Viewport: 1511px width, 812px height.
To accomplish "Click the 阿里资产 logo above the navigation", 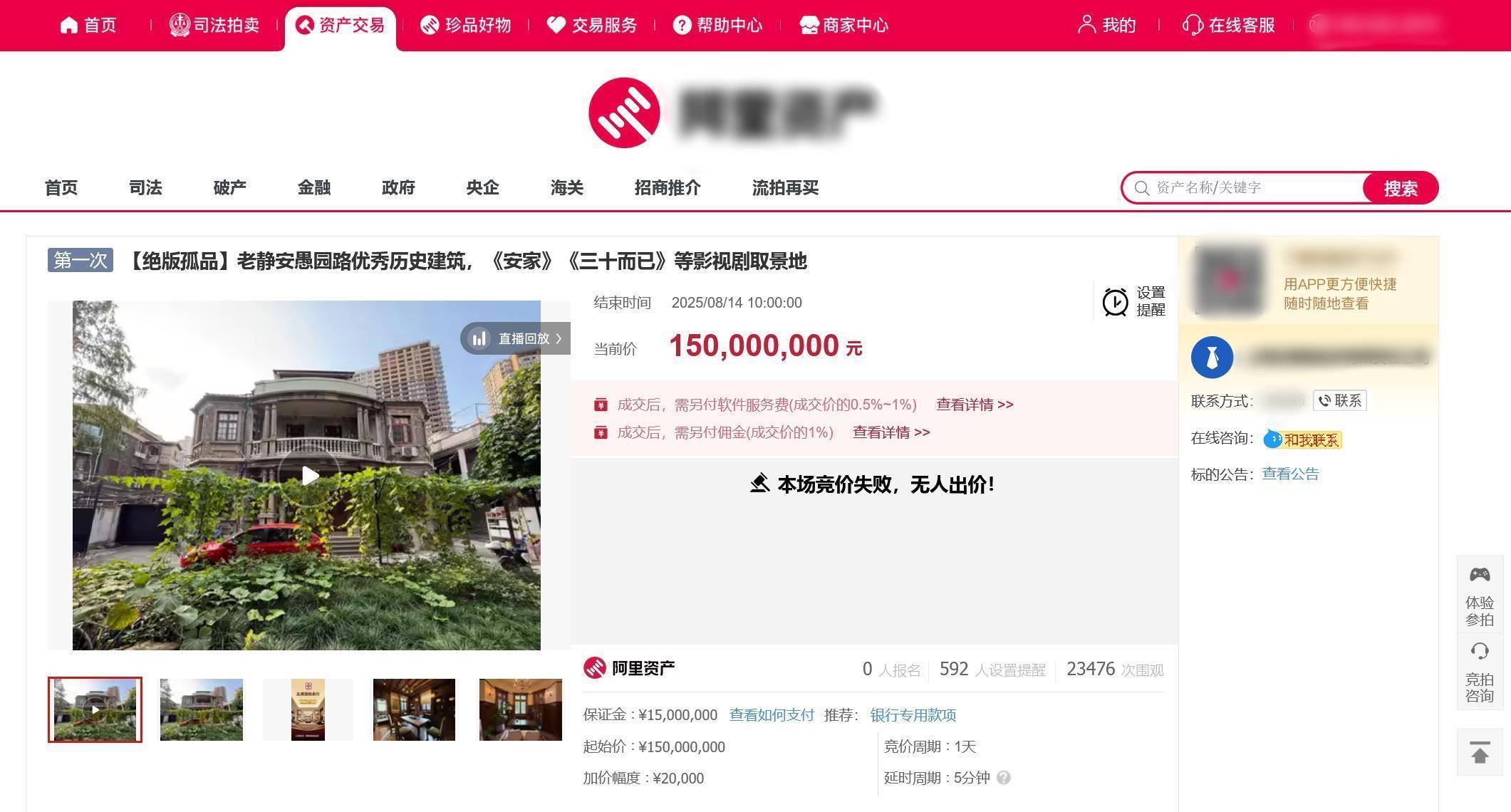I will point(624,113).
